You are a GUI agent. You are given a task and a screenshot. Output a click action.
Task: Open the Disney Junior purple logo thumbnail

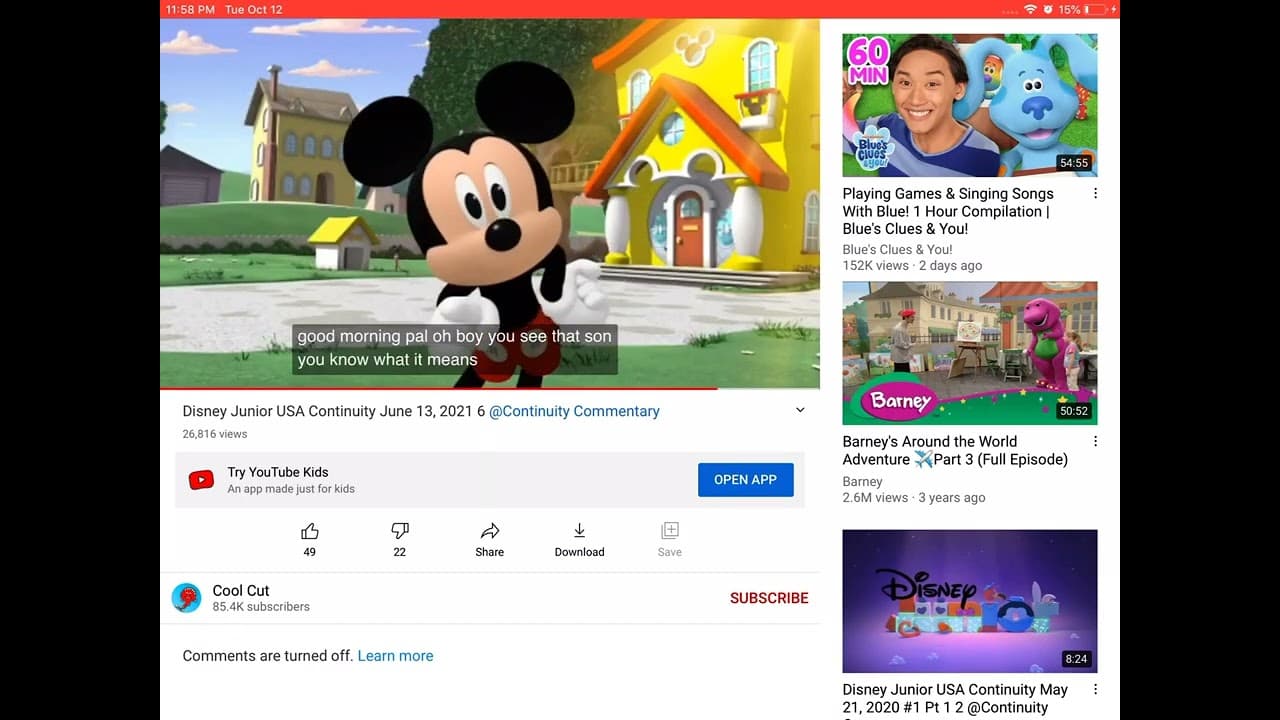tap(970, 601)
